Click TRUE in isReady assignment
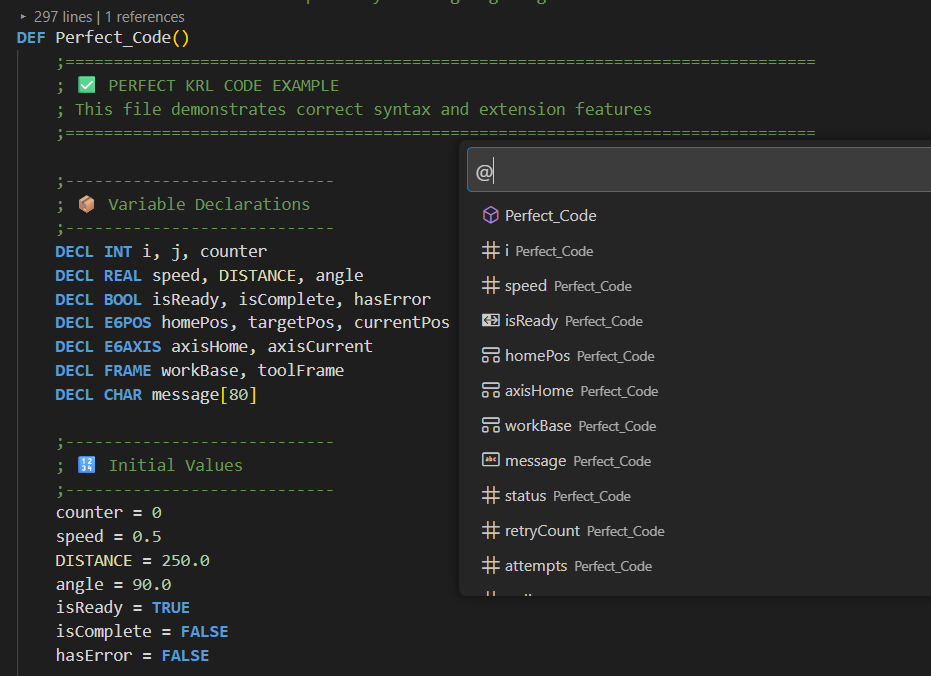Image resolution: width=931 pixels, height=676 pixels. click(170, 608)
